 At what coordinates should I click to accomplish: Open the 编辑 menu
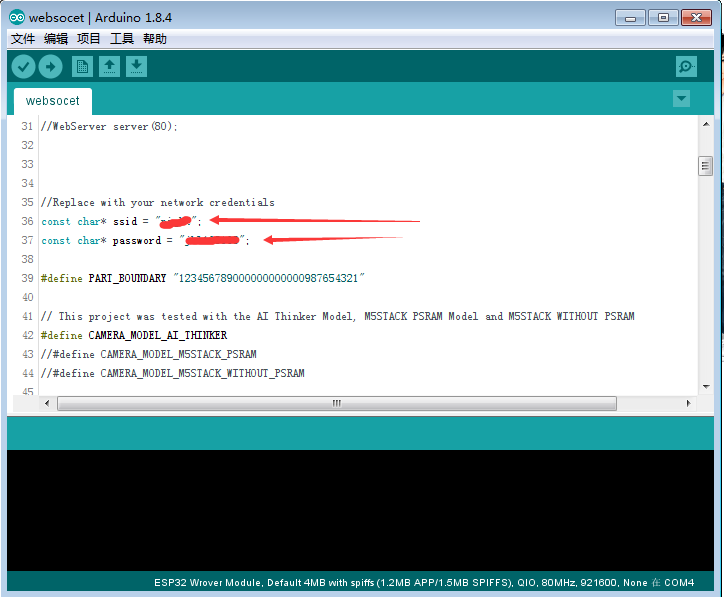point(56,39)
